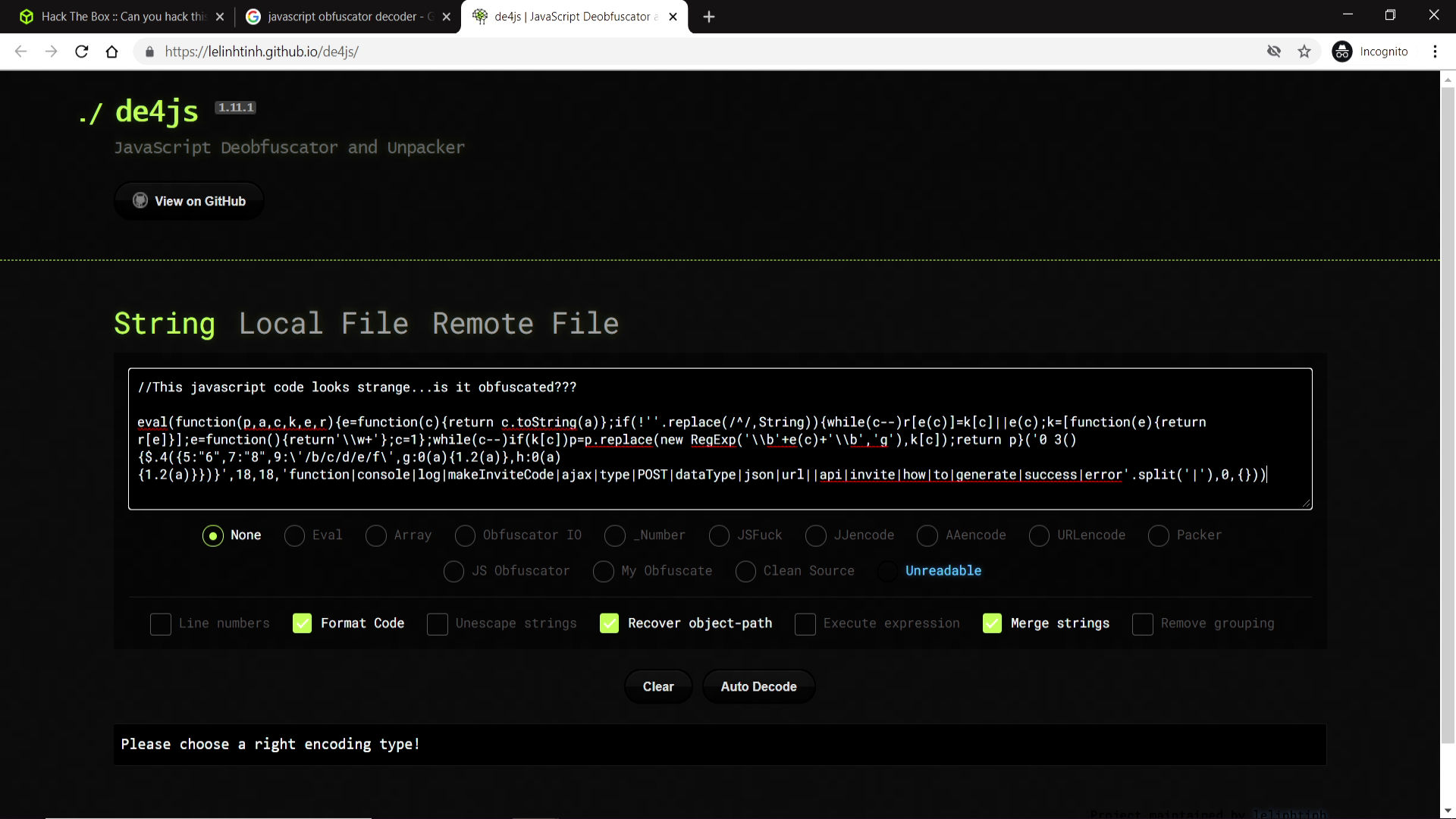Reload the de4js page
The width and height of the screenshot is (1456, 819).
(x=82, y=52)
